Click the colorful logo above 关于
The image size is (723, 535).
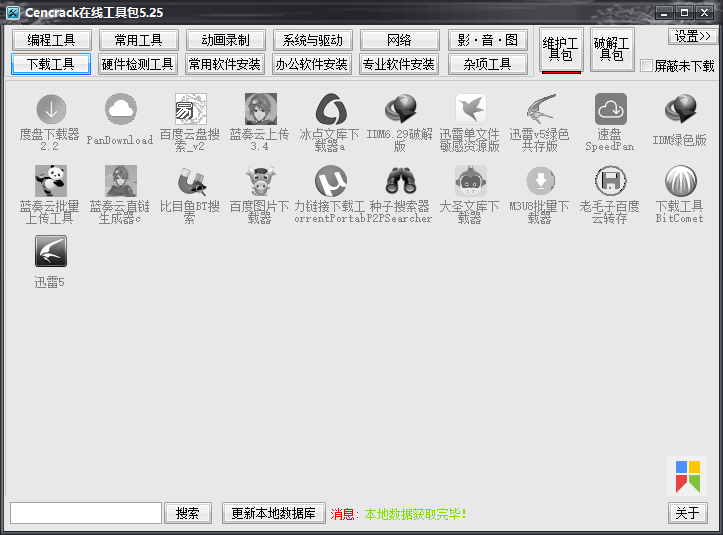click(687, 476)
